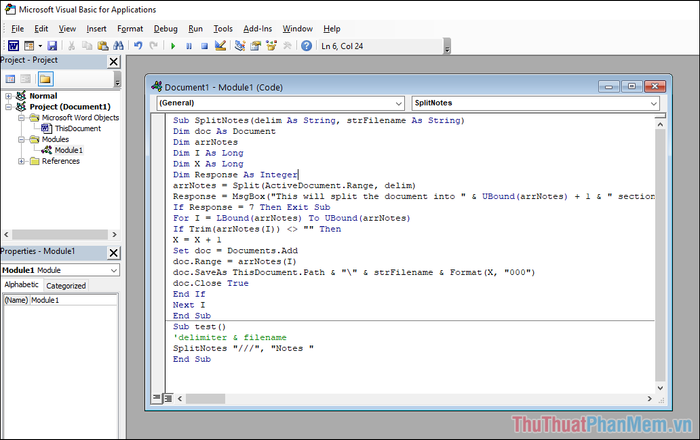
Task: Select Module1 in project tree
Action: coord(69,150)
